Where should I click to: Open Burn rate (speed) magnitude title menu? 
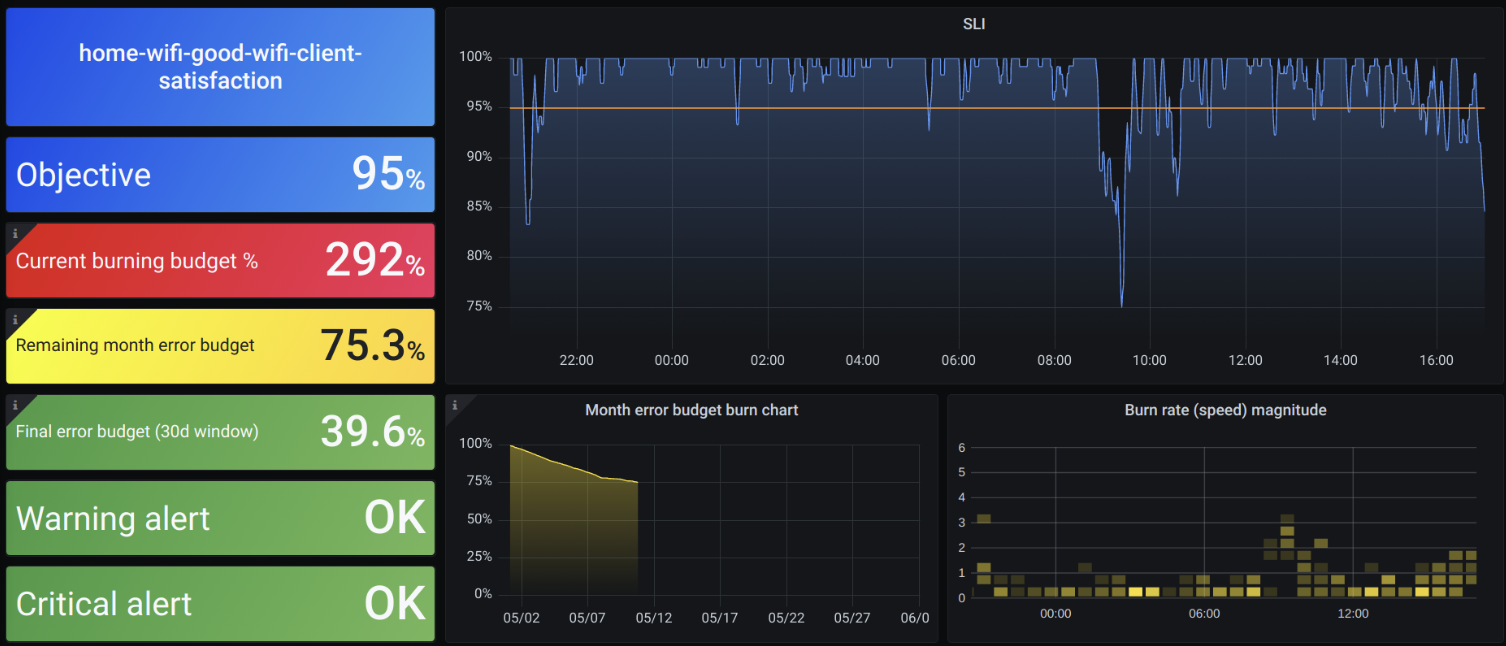(1225, 410)
